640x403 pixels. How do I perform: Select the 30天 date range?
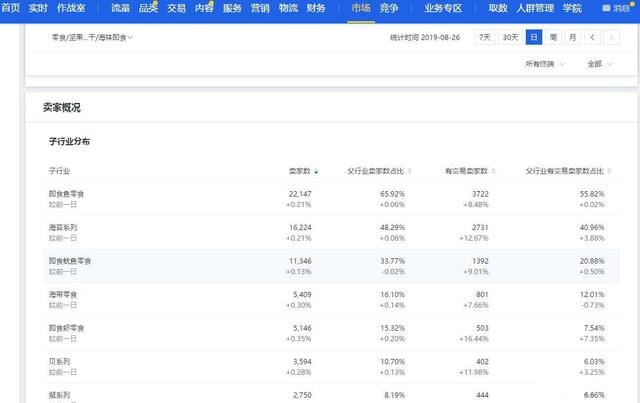510,37
